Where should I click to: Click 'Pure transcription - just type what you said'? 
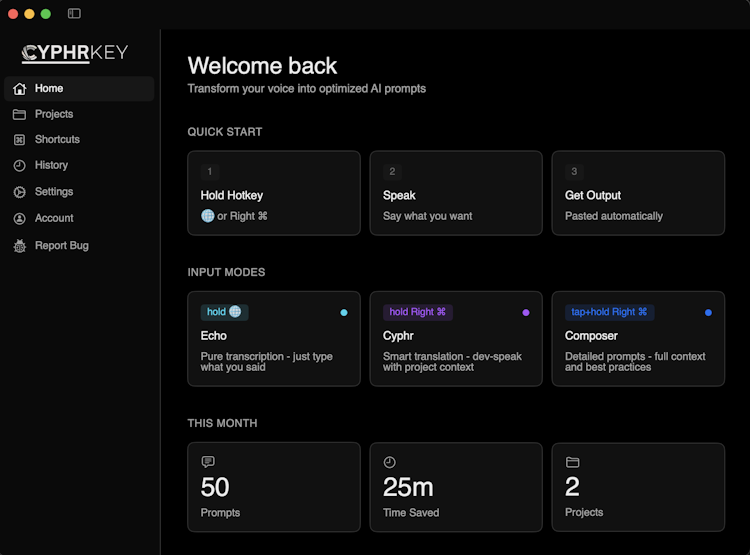(x=266, y=362)
